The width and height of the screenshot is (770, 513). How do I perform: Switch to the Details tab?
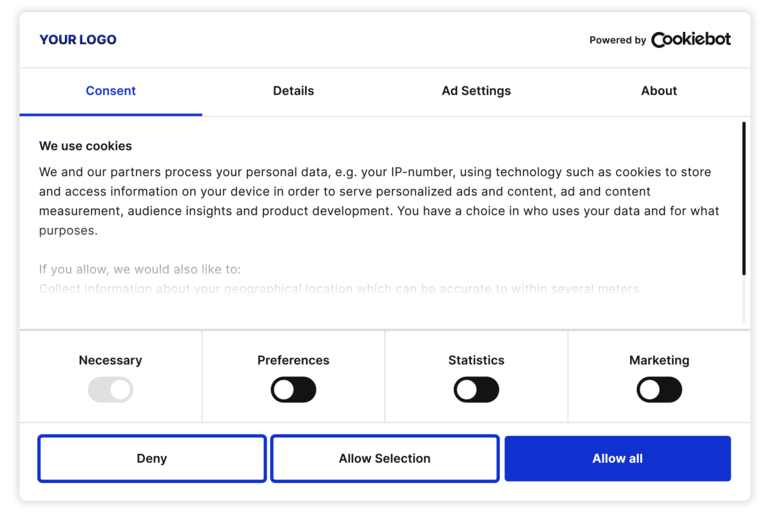[293, 91]
